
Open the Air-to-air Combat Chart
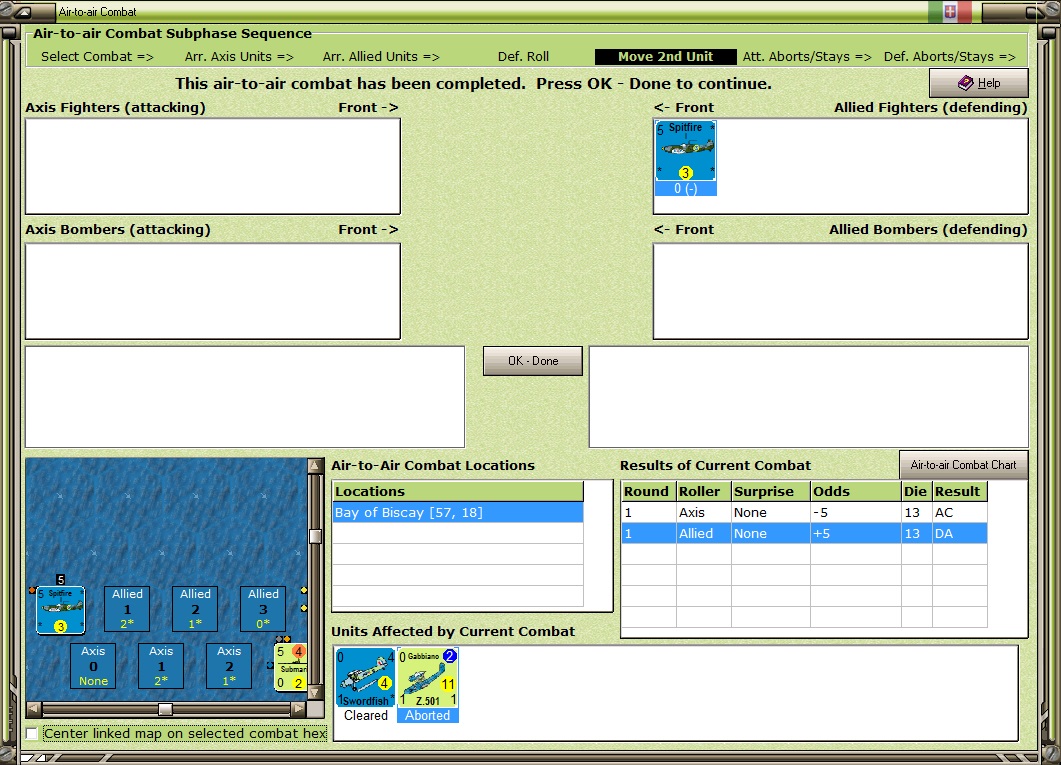[964, 465]
